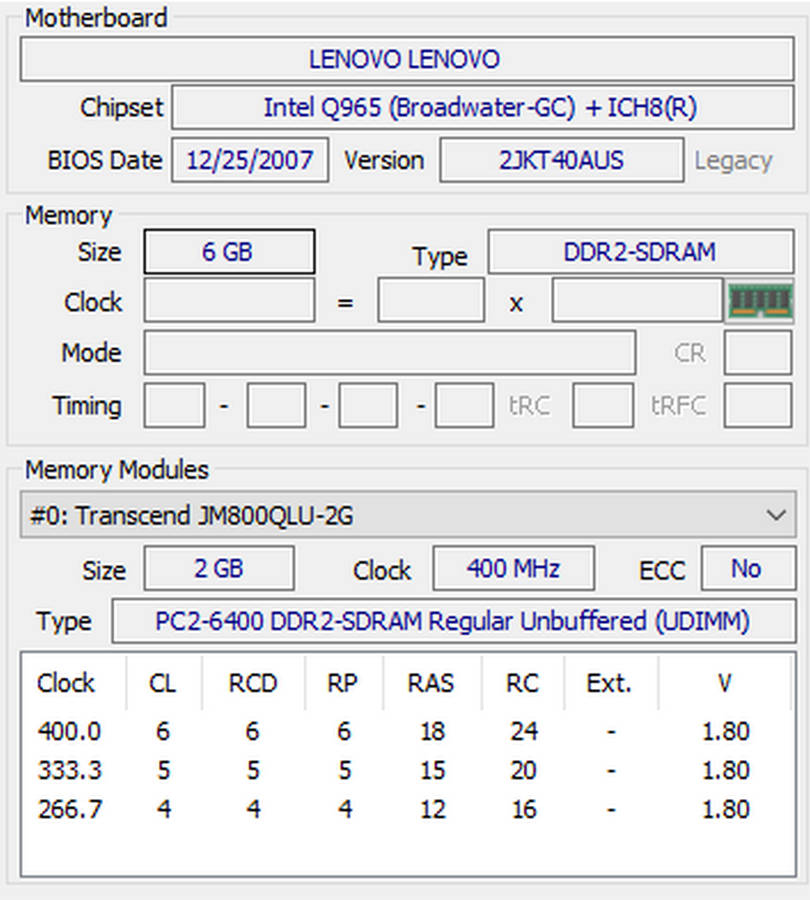Expand the memory module dropdown arrow
810x900 pixels.
[x=775, y=516]
